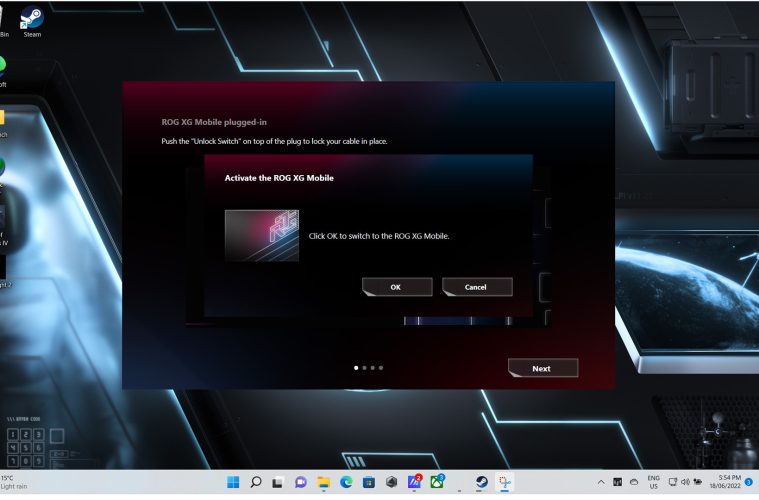The width and height of the screenshot is (759, 500).
Task: Open the MyASUS app with red badge
Action: tap(414, 482)
